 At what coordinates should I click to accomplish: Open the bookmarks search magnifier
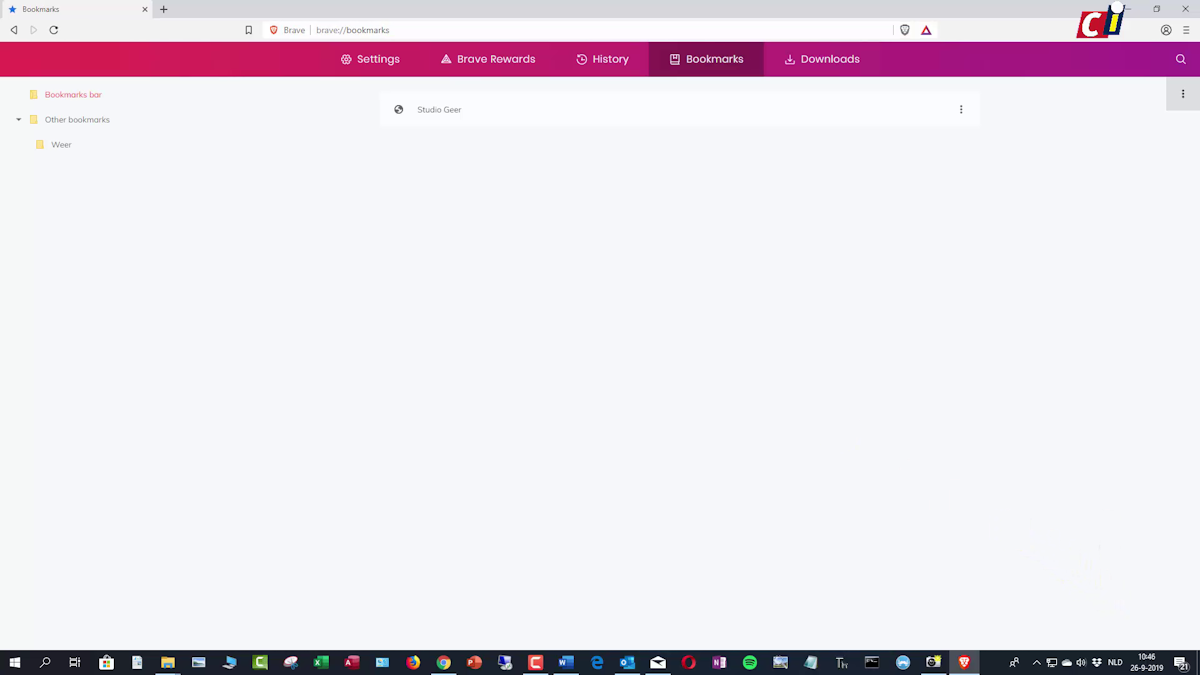coord(1181,58)
